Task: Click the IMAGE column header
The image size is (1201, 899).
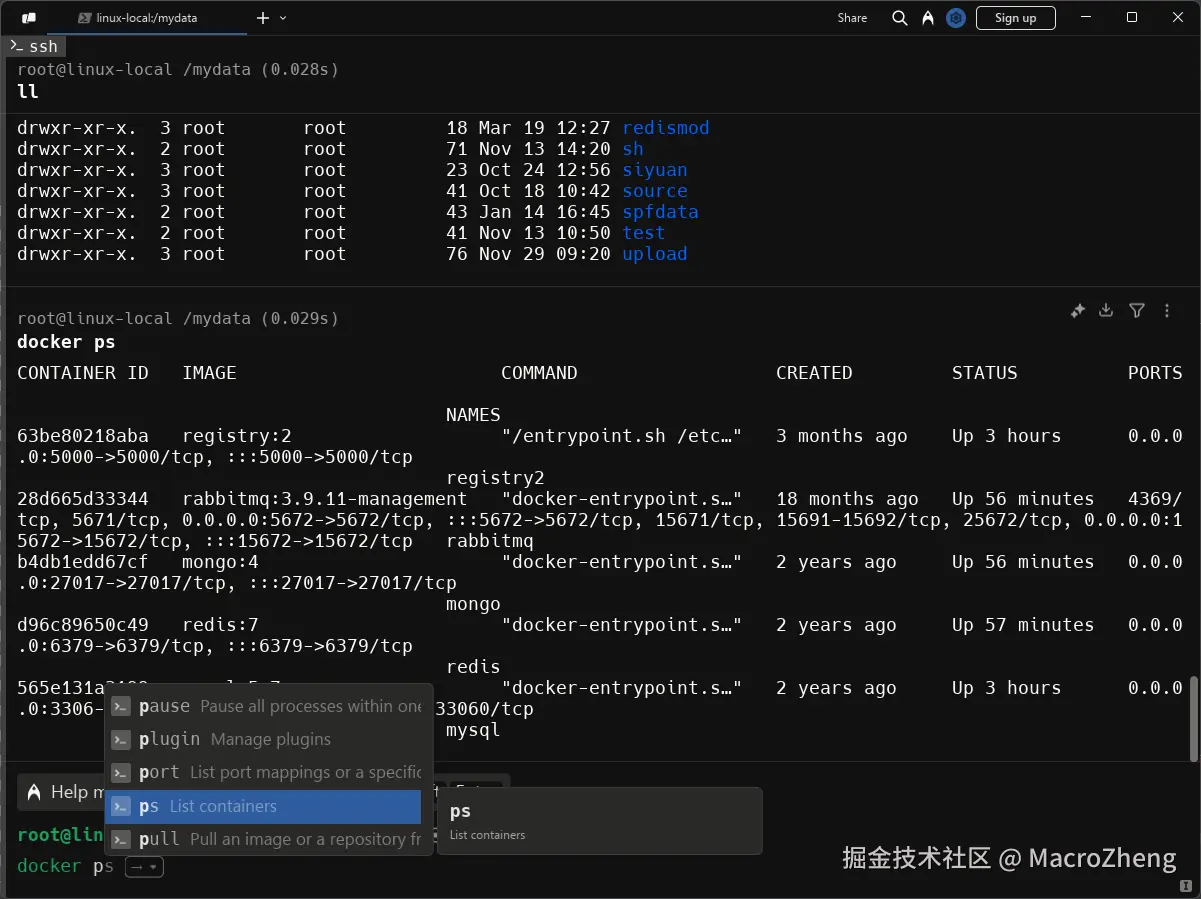Action: coord(209,373)
